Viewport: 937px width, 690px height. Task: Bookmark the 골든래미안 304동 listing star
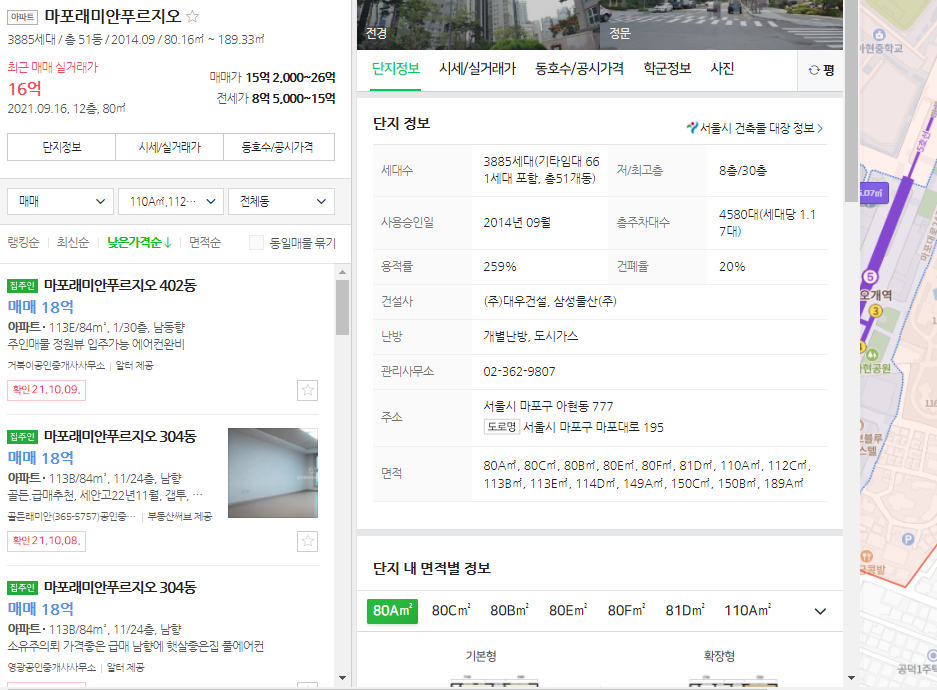pyautogui.click(x=308, y=541)
